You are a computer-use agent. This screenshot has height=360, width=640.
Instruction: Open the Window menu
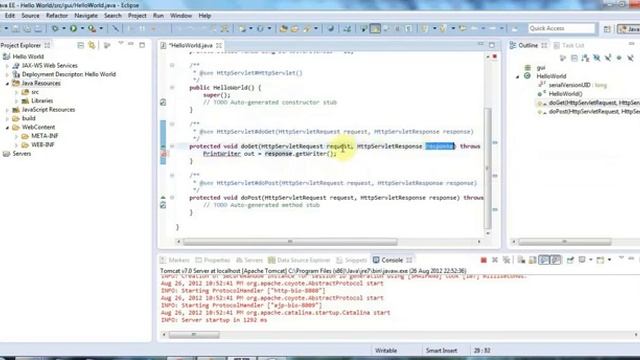click(181, 16)
